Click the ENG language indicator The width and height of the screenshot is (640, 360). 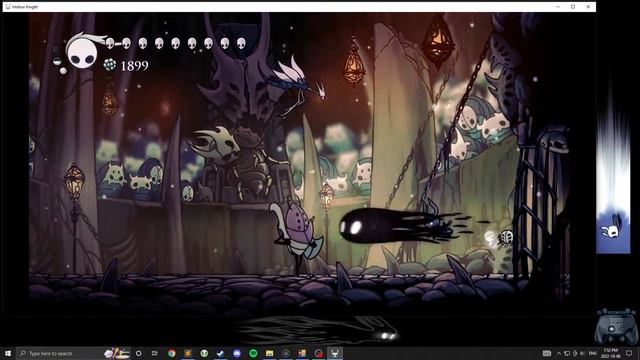[593, 353]
